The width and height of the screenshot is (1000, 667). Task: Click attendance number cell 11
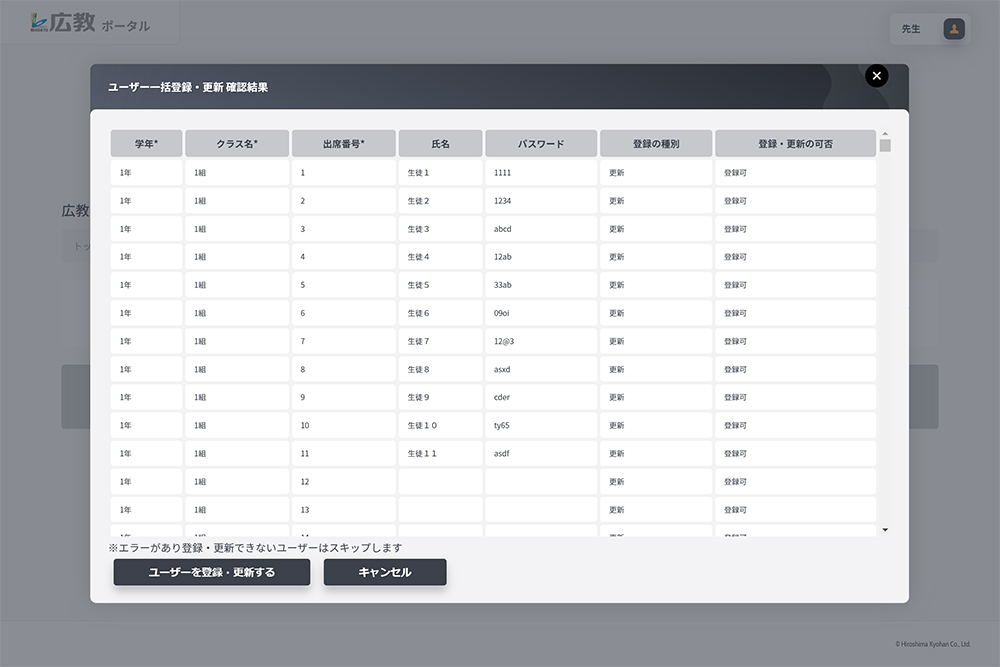coord(344,453)
